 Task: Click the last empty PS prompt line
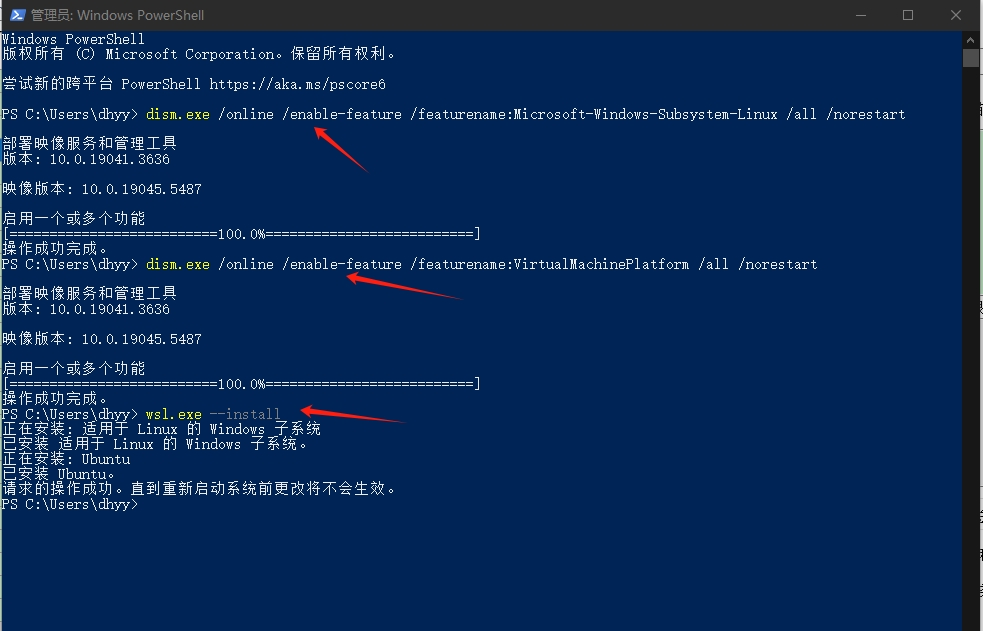click(x=70, y=504)
